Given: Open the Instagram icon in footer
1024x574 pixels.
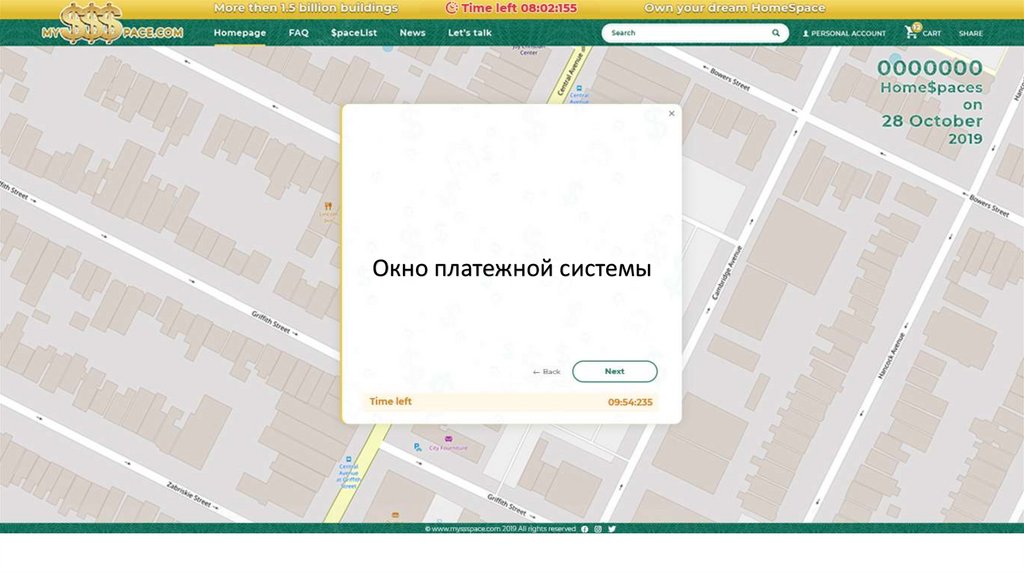Looking at the screenshot, I should click(598, 529).
